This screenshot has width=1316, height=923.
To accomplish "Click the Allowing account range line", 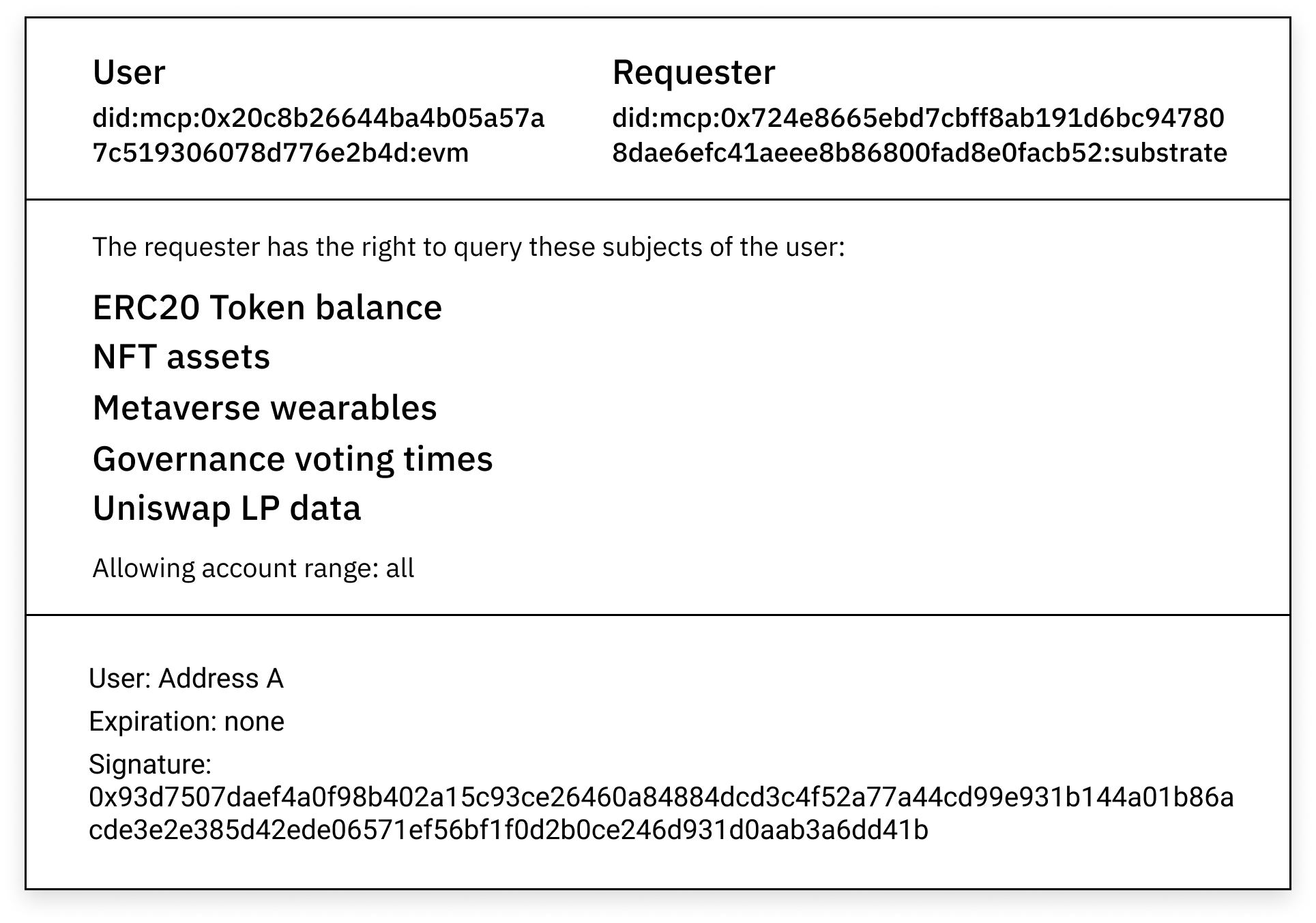I will click(x=253, y=568).
